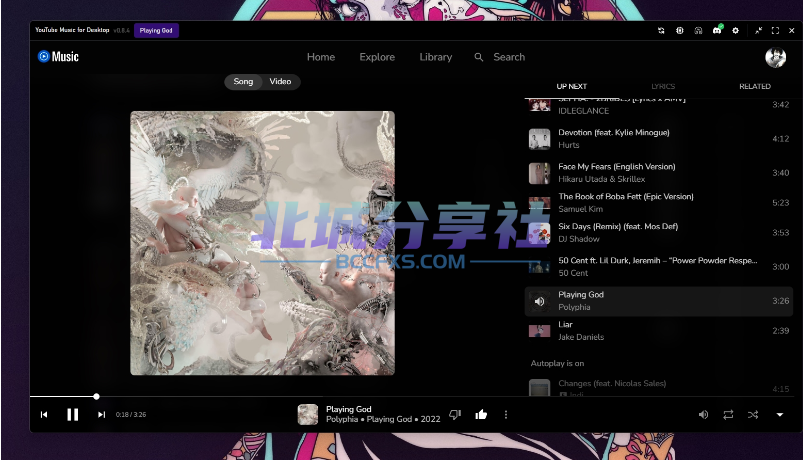Click the DJ Shadow artist link
The width and height of the screenshot is (803, 465).
point(579,239)
